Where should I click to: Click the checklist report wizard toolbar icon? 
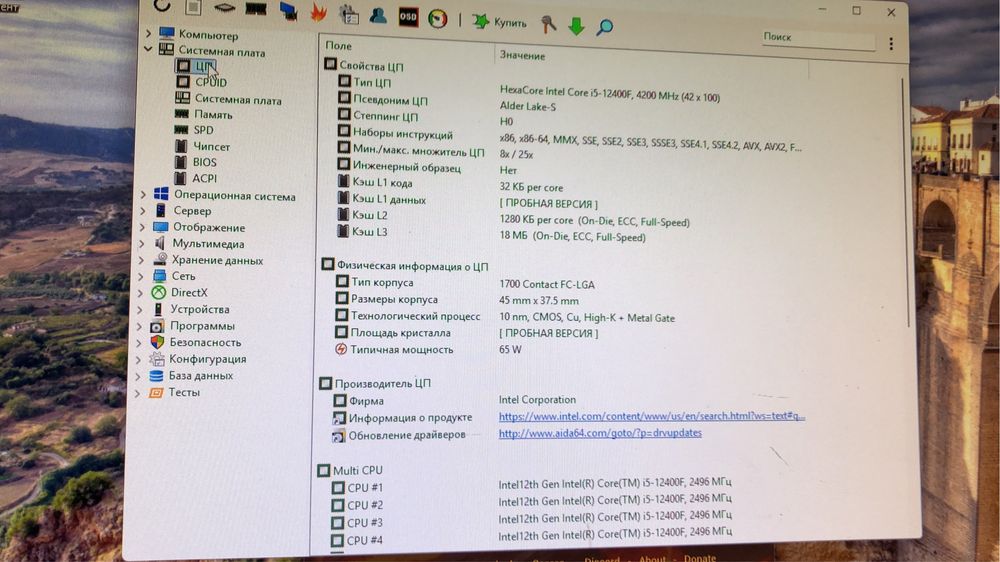tap(349, 14)
